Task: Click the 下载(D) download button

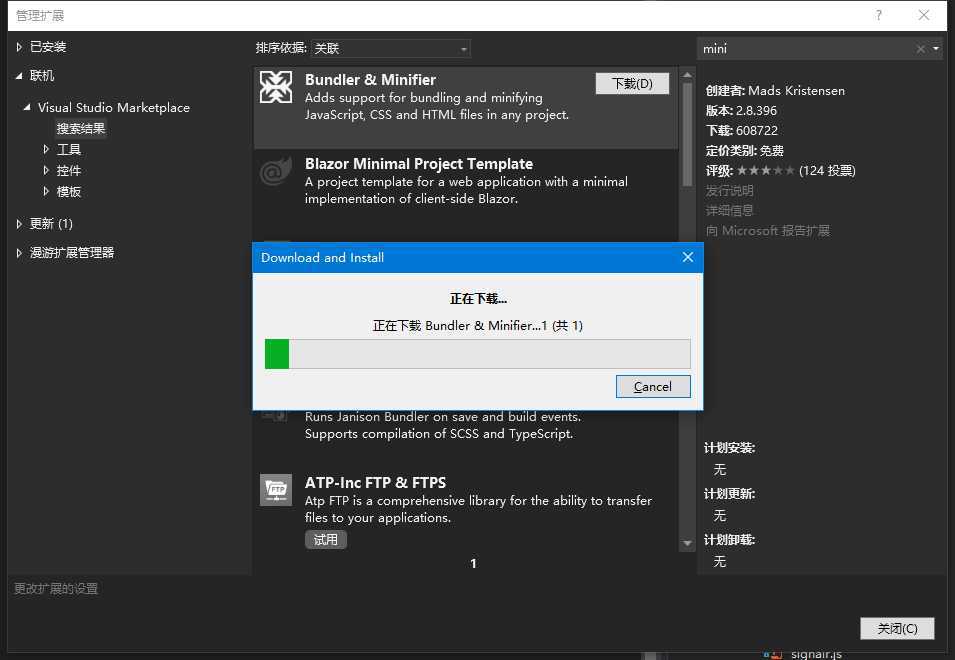Action: (x=632, y=83)
